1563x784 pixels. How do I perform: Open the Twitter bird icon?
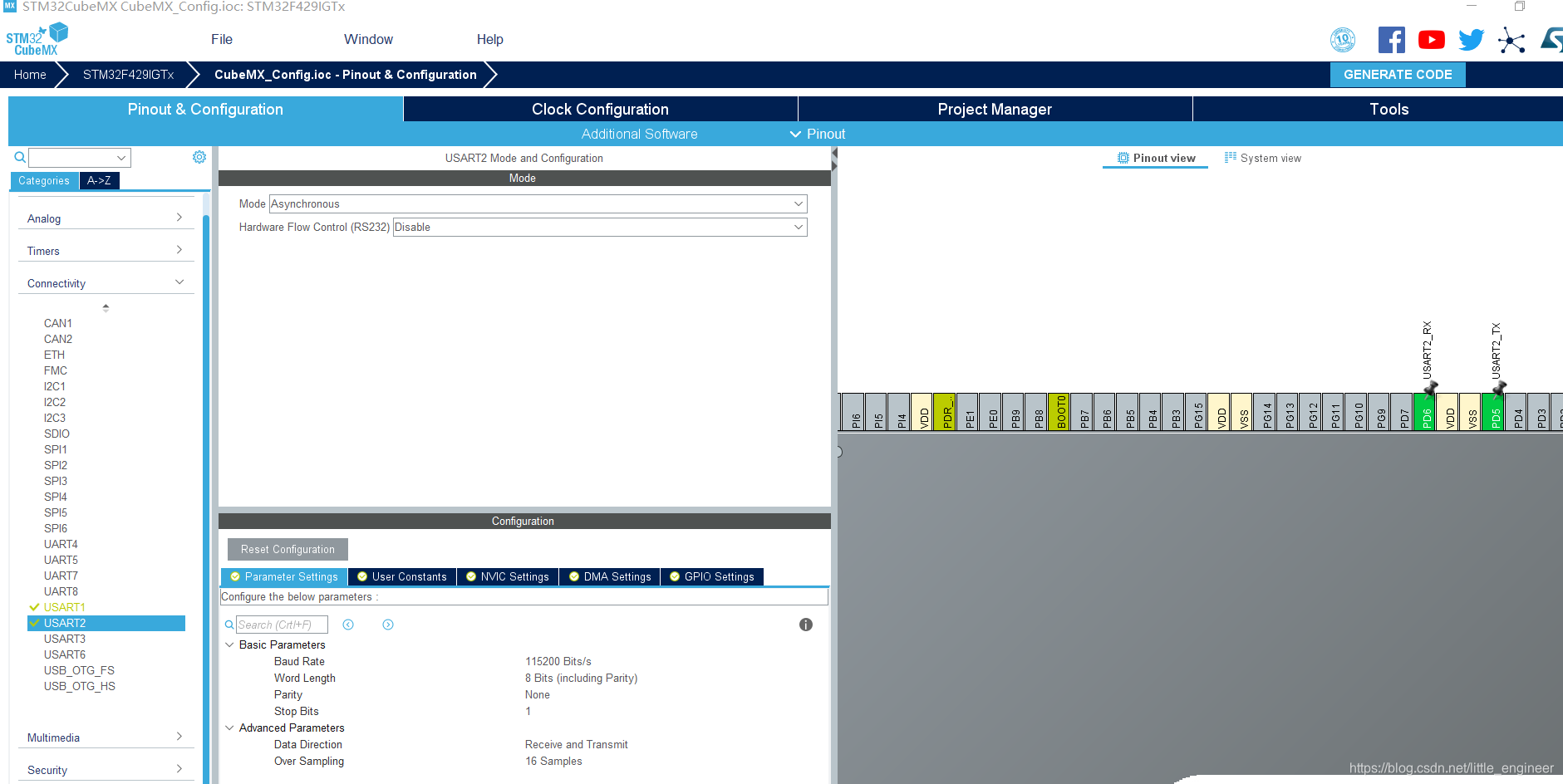pyautogui.click(x=1471, y=40)
